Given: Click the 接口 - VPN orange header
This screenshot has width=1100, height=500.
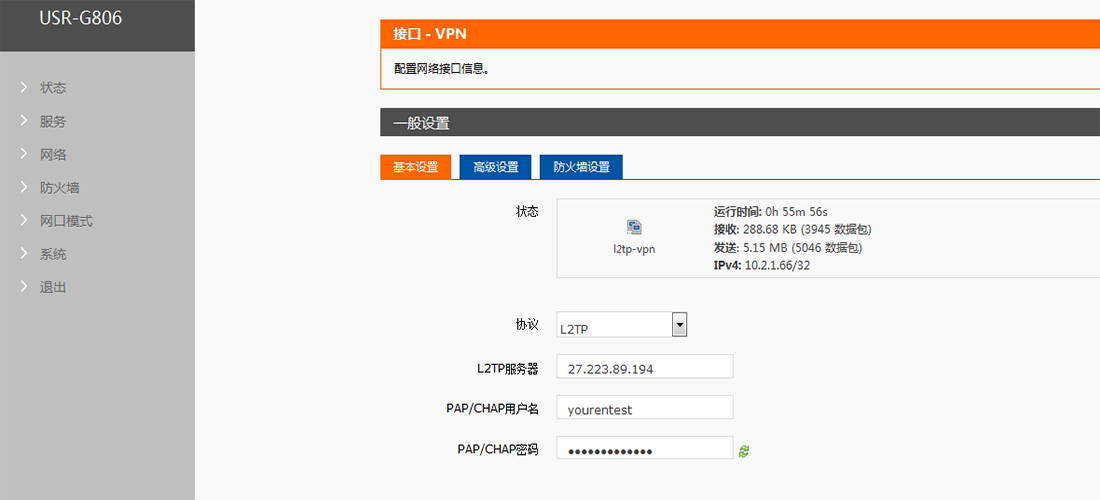Looking at the screenshot, I should pos(430,34).
